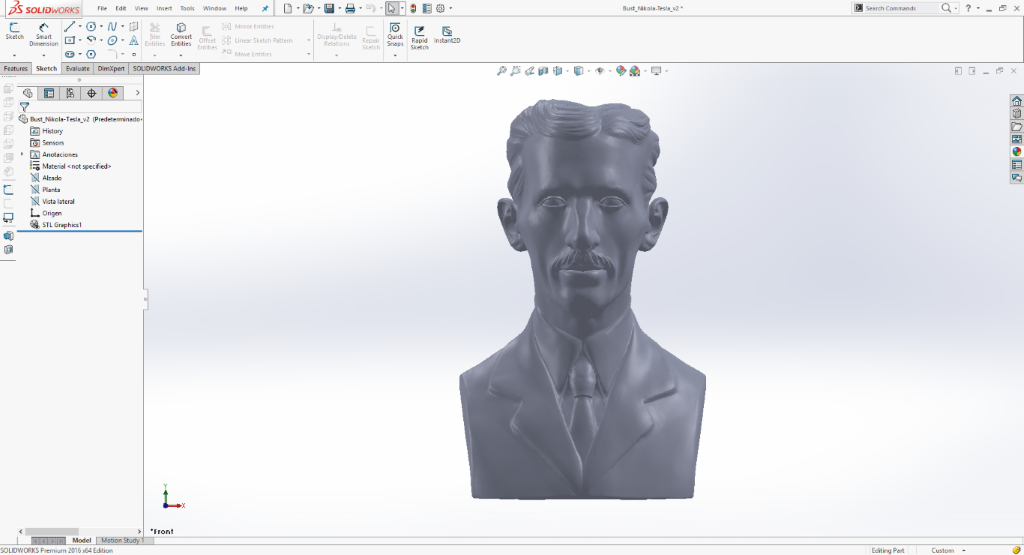1024x555 pixels.
Task: Click Zoom to Area icon
Action: click(x=515, y=71)
